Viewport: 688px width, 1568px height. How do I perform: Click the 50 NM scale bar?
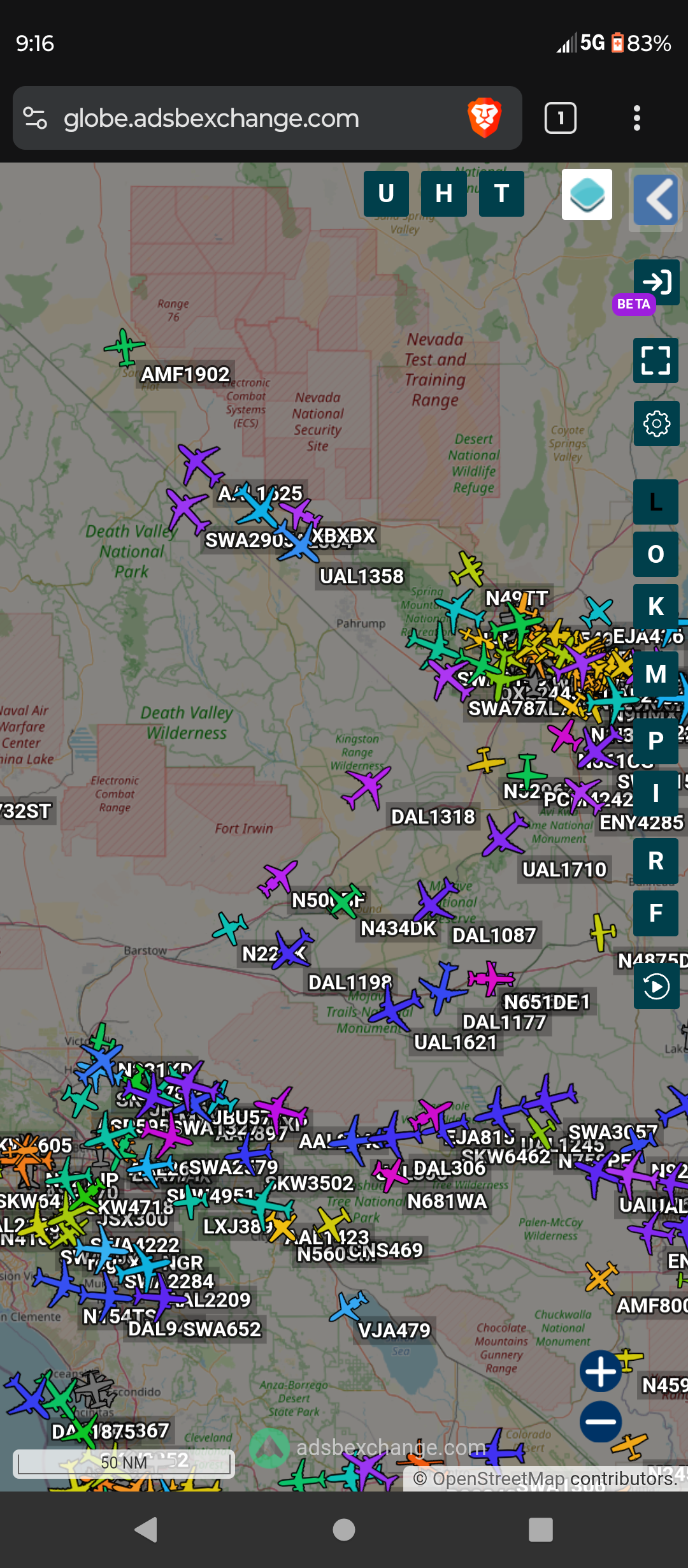click(x=124, y=1462)
